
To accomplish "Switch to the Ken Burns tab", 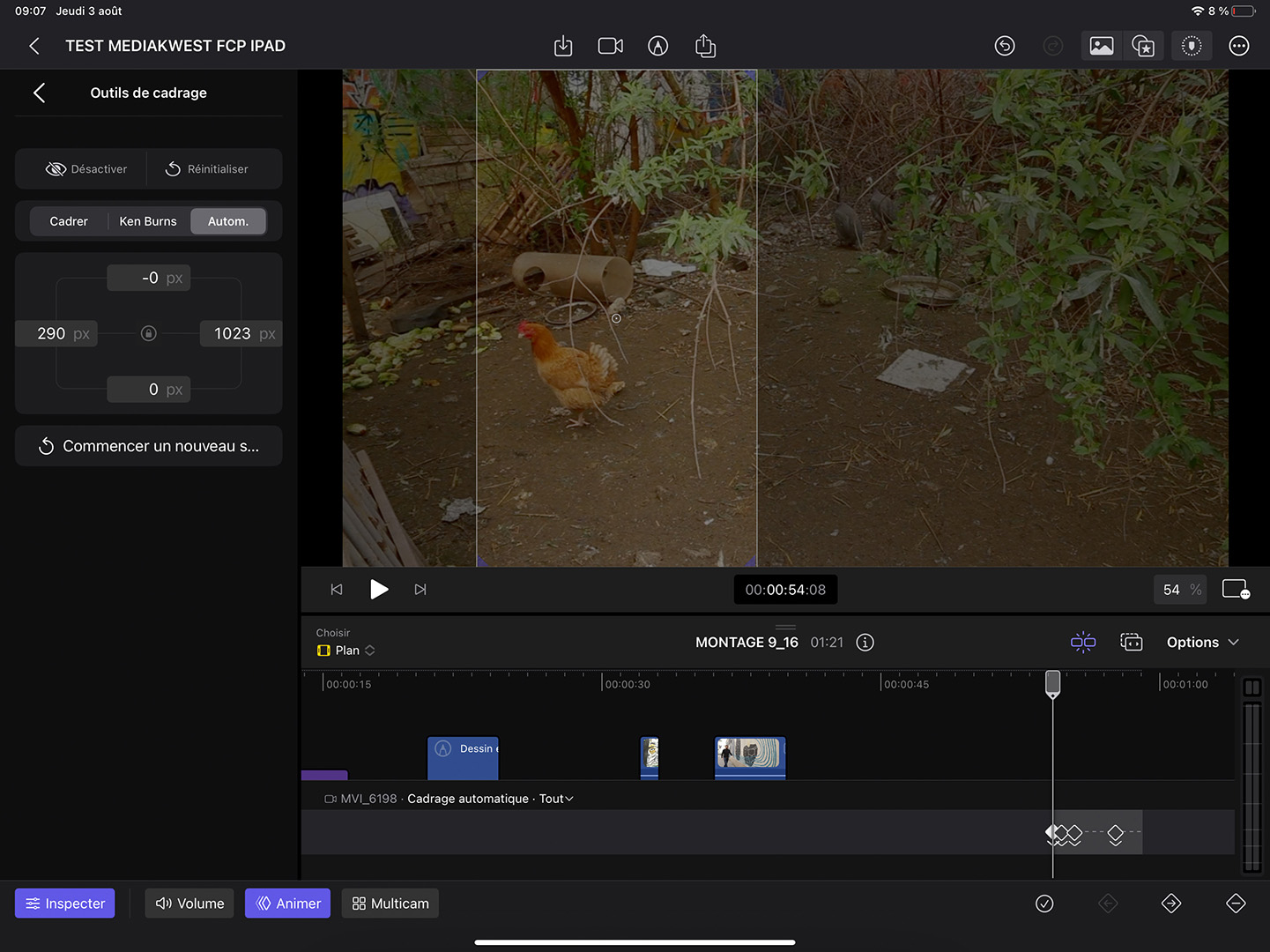I will 148,221.
